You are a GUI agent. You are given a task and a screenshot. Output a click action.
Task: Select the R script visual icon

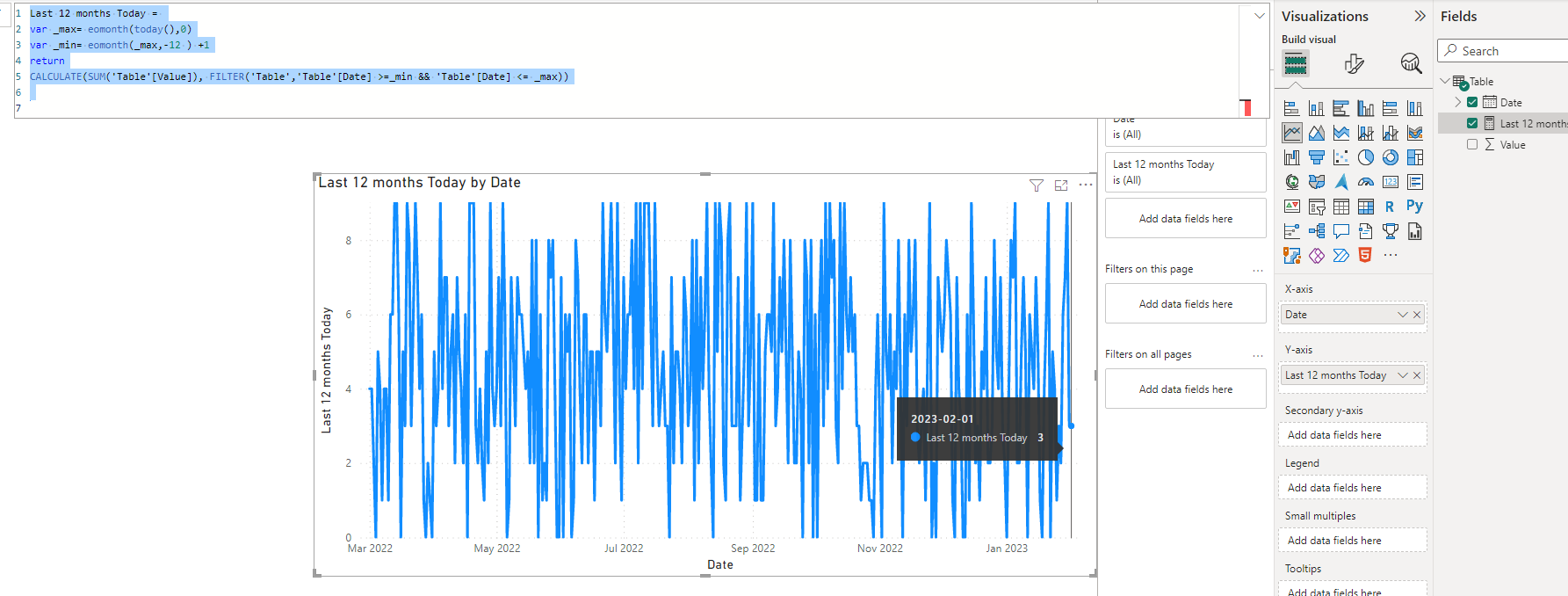(1390, 207)
